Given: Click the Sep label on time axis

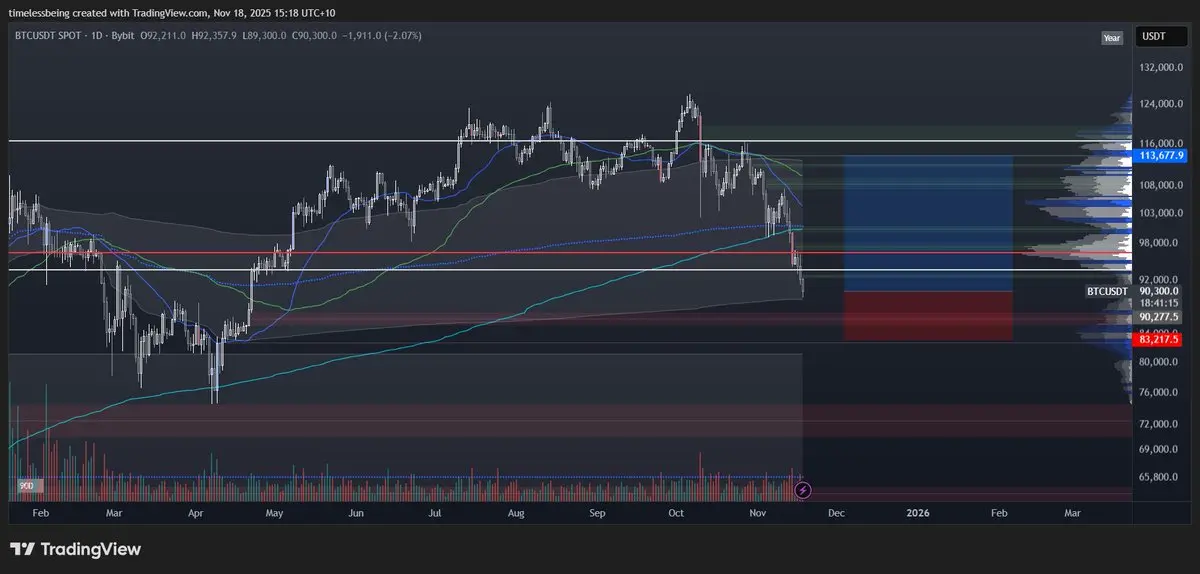Looking at the screenshot, I should [x=597, y=512].
